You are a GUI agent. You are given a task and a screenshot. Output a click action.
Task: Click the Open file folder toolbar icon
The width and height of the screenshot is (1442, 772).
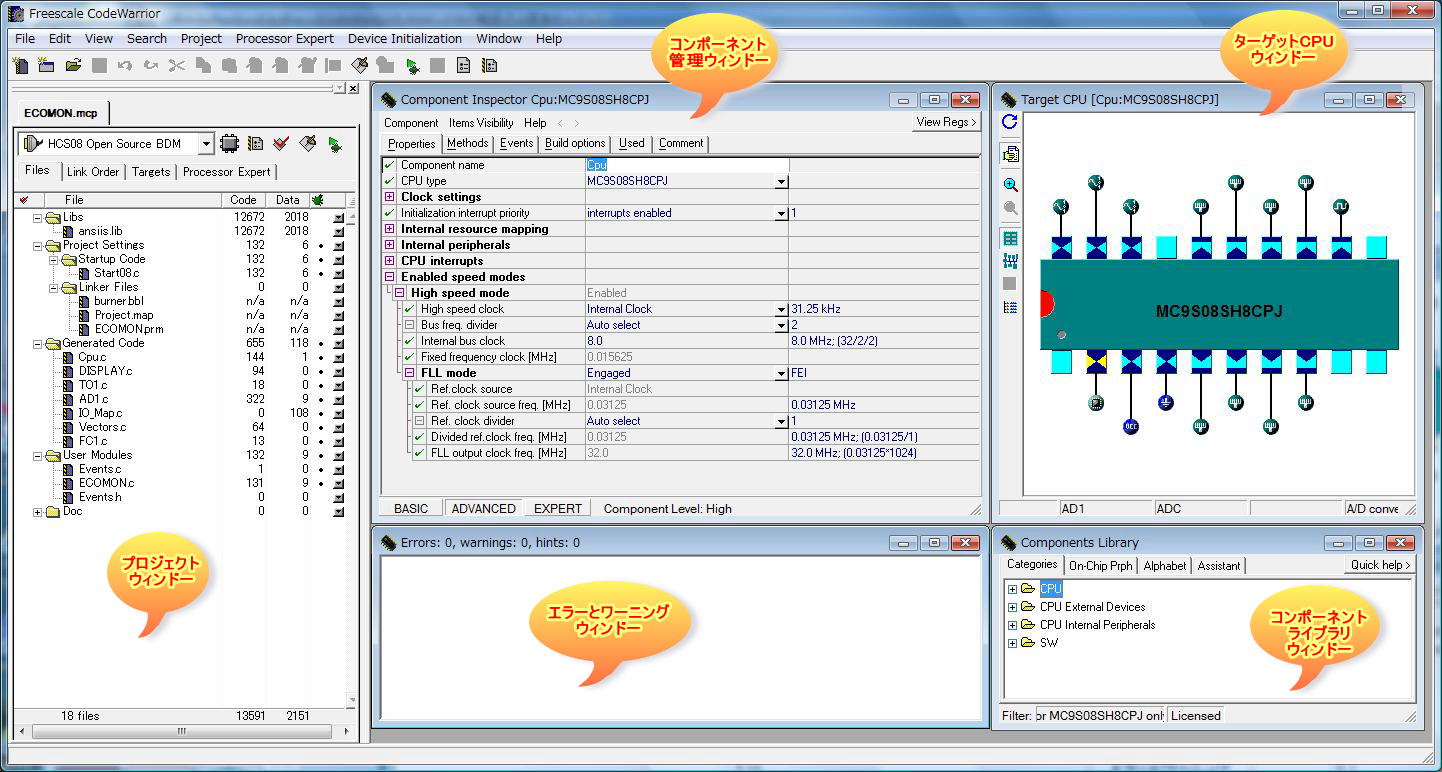(x=73, y=65)
